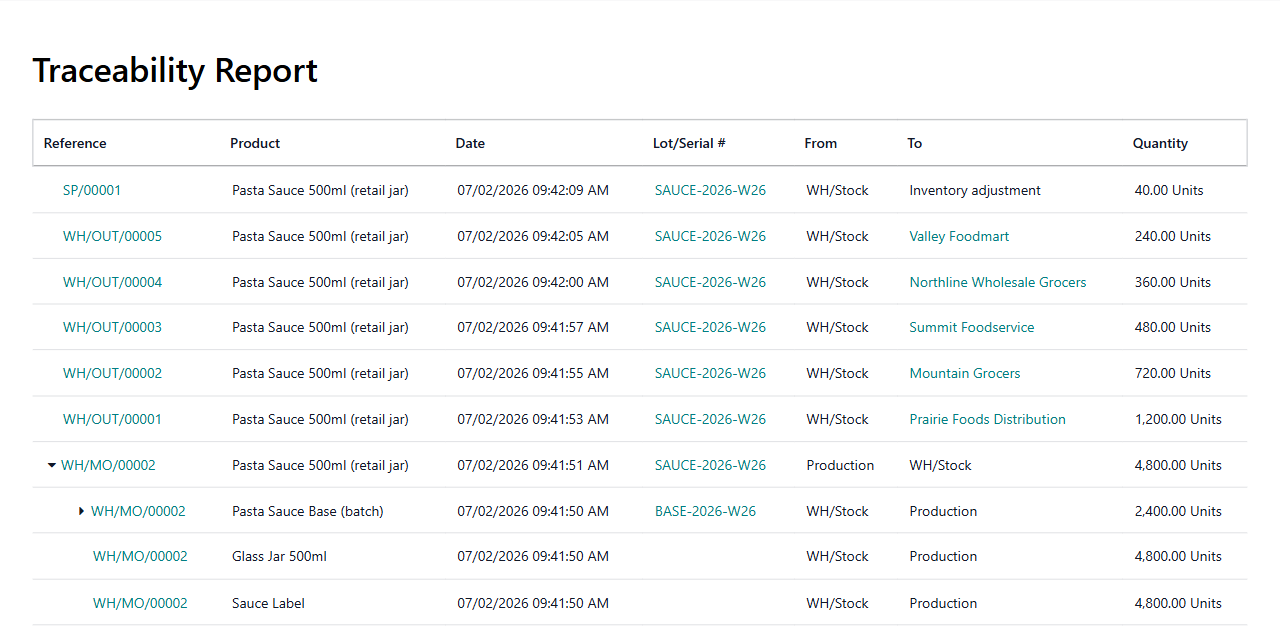Image resolution: width=1280 pixels, height=642 pixels.
Task: Open Prairie Foods Distribution link
Action: click(x=987, y=419)
